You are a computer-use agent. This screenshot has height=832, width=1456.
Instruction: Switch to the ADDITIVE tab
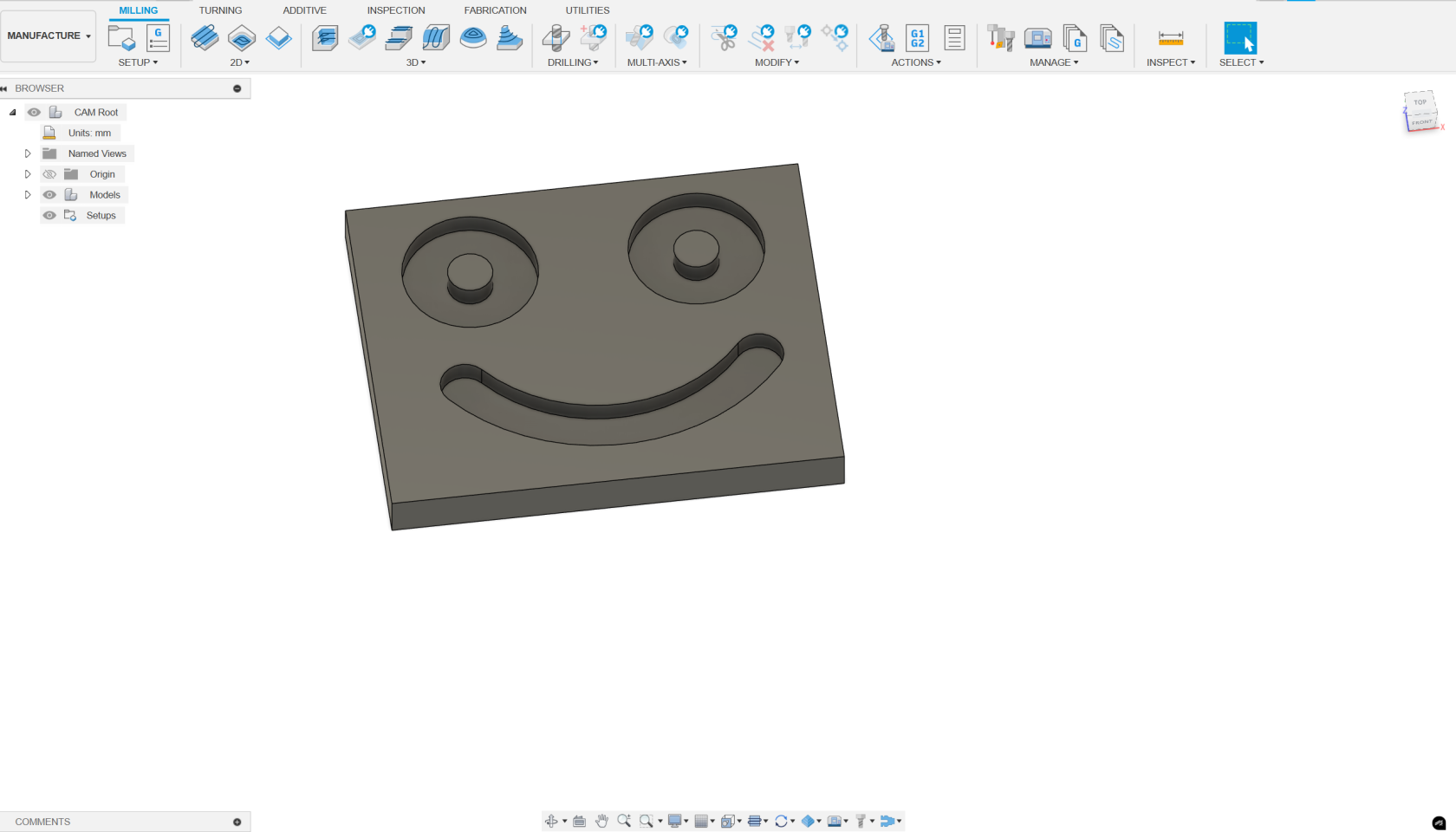[x=304, y=10]
